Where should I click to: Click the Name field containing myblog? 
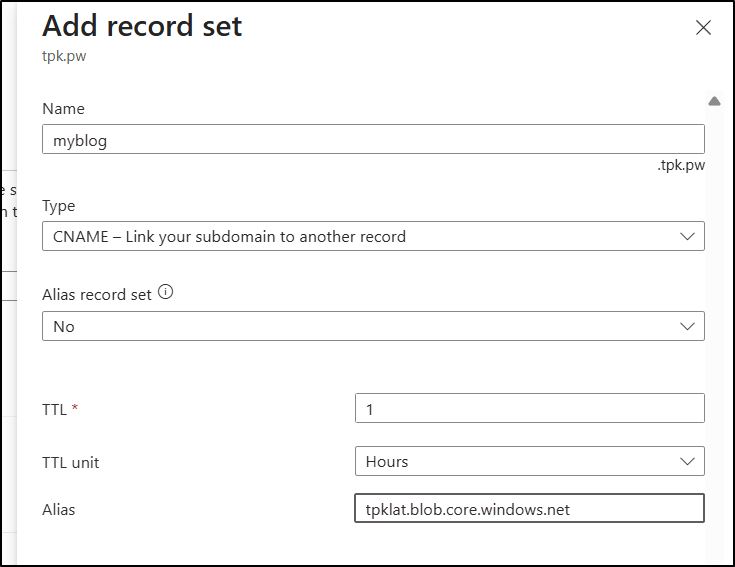372,139
